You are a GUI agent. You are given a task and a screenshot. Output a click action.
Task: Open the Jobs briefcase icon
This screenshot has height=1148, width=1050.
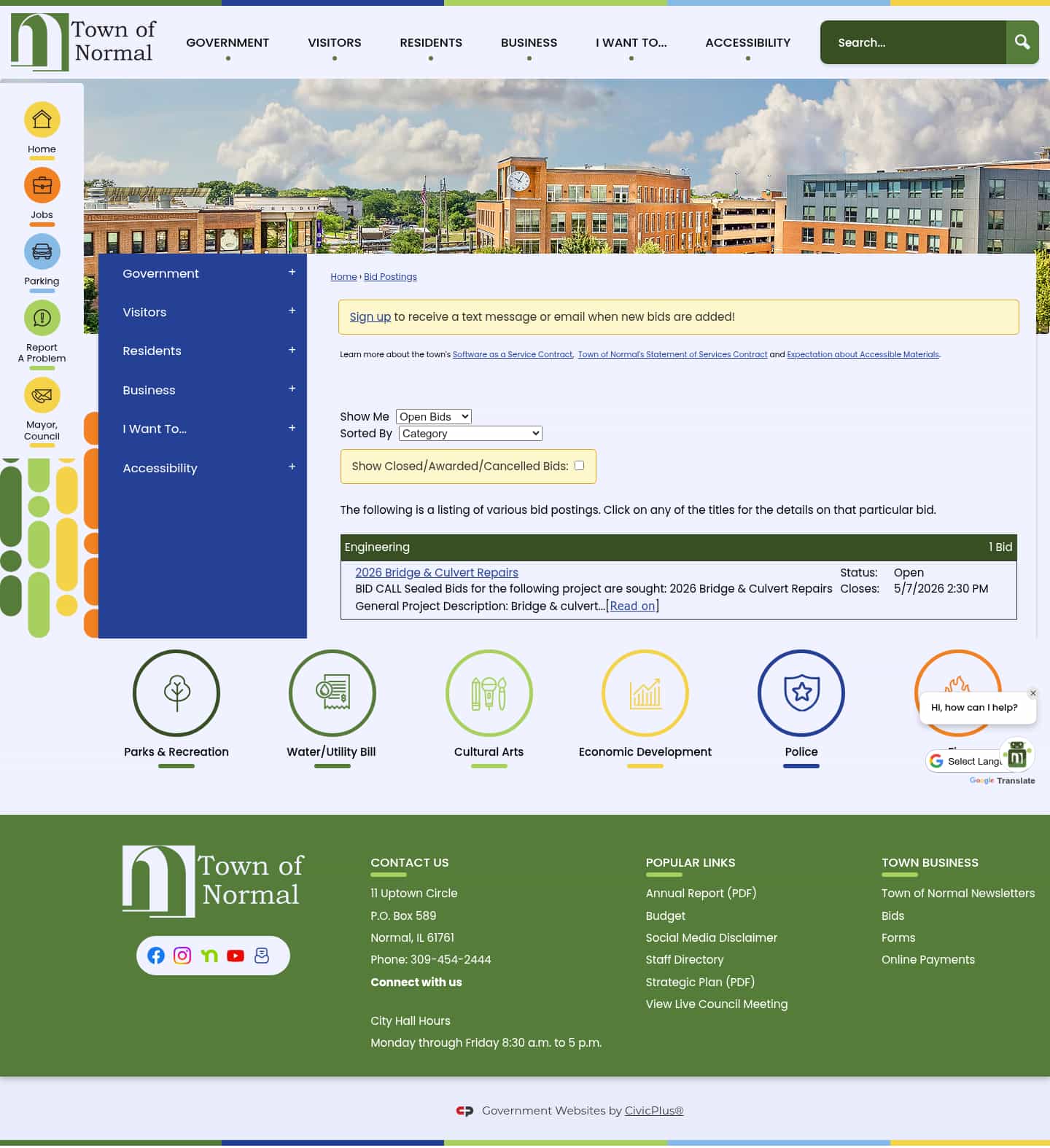coord(42,186)
